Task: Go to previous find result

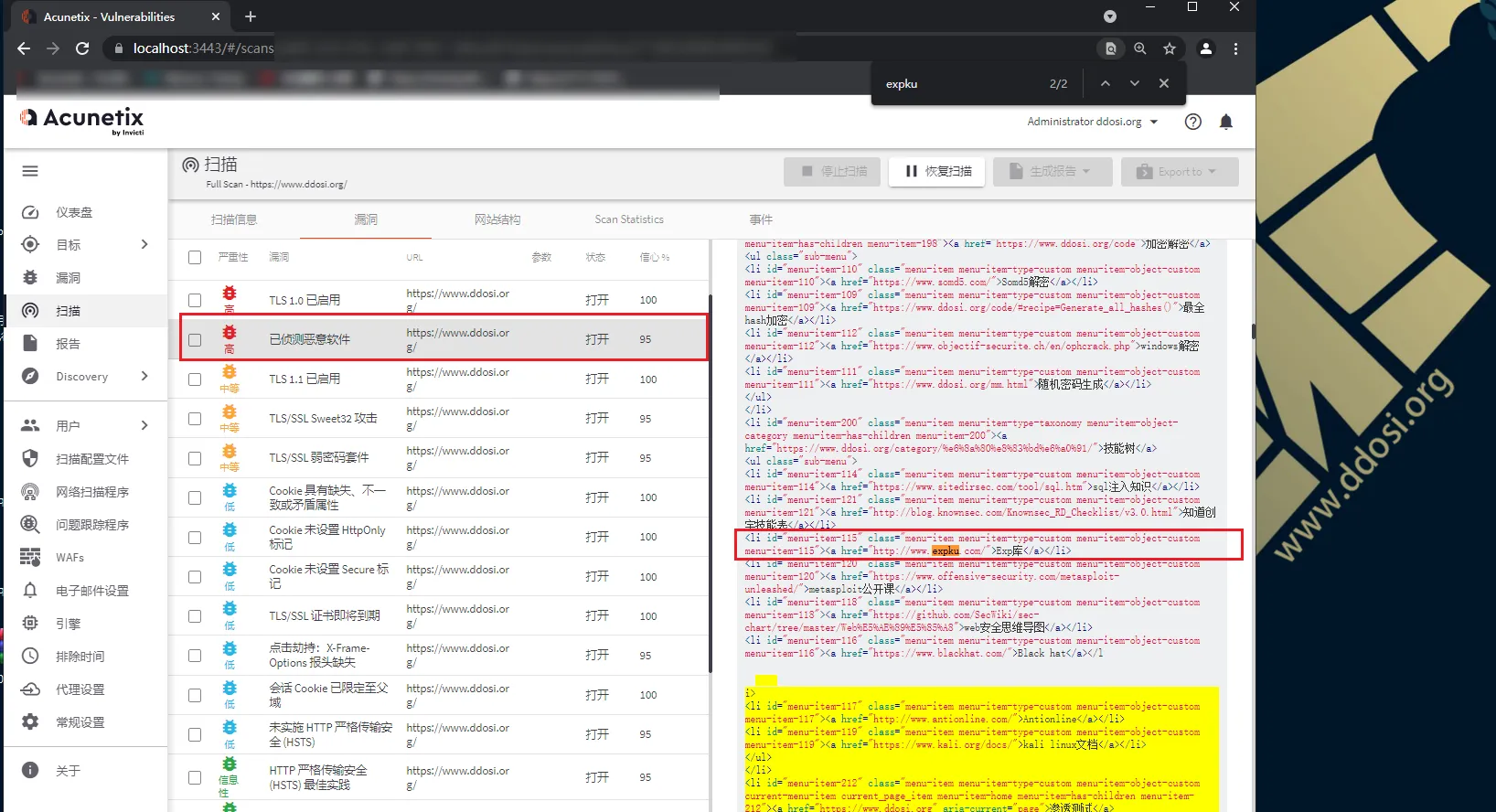Action: tap(1106, 83)
